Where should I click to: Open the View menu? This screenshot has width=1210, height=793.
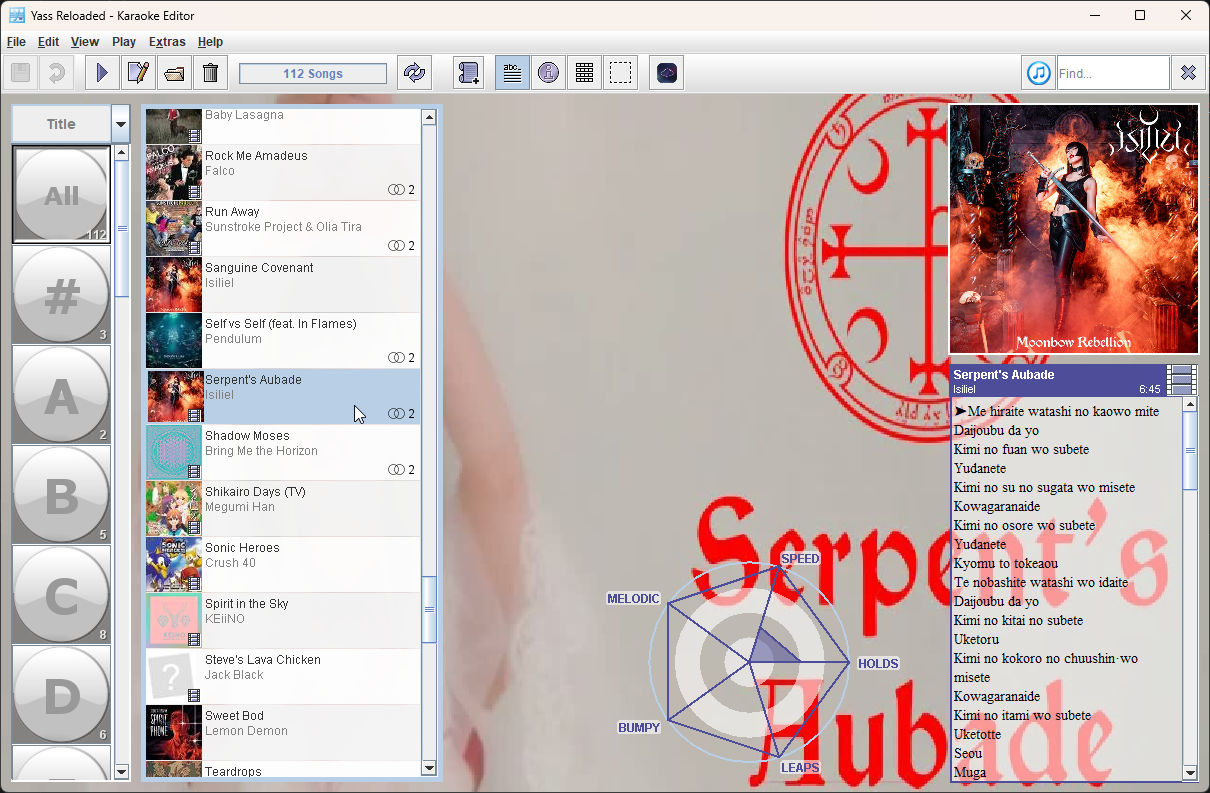coord(85,42)
